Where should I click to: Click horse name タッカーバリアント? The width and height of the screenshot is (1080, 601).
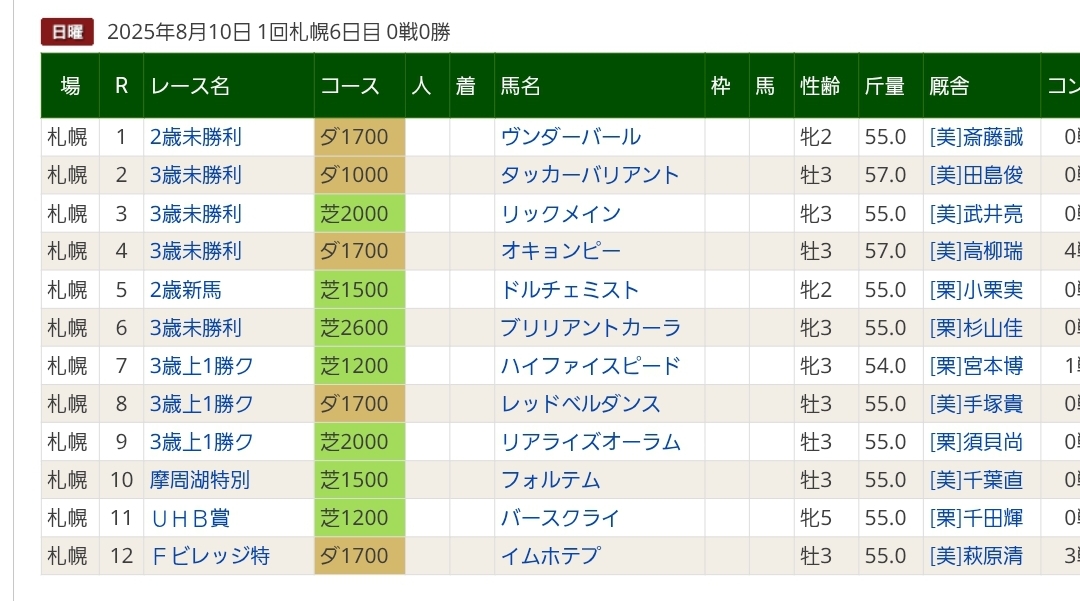tap(590, 175)
